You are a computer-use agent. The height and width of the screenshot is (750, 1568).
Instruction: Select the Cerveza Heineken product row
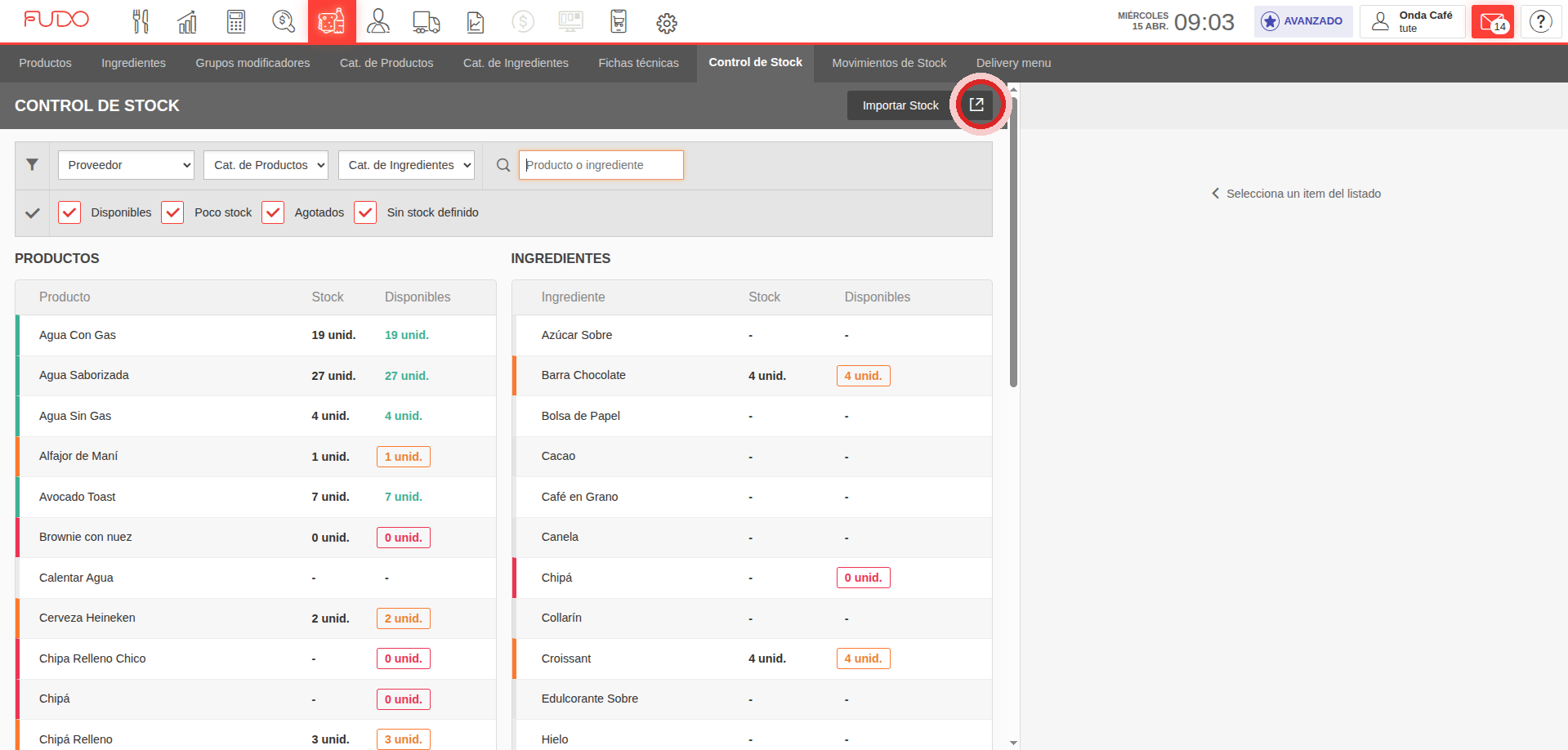(256, 618)
